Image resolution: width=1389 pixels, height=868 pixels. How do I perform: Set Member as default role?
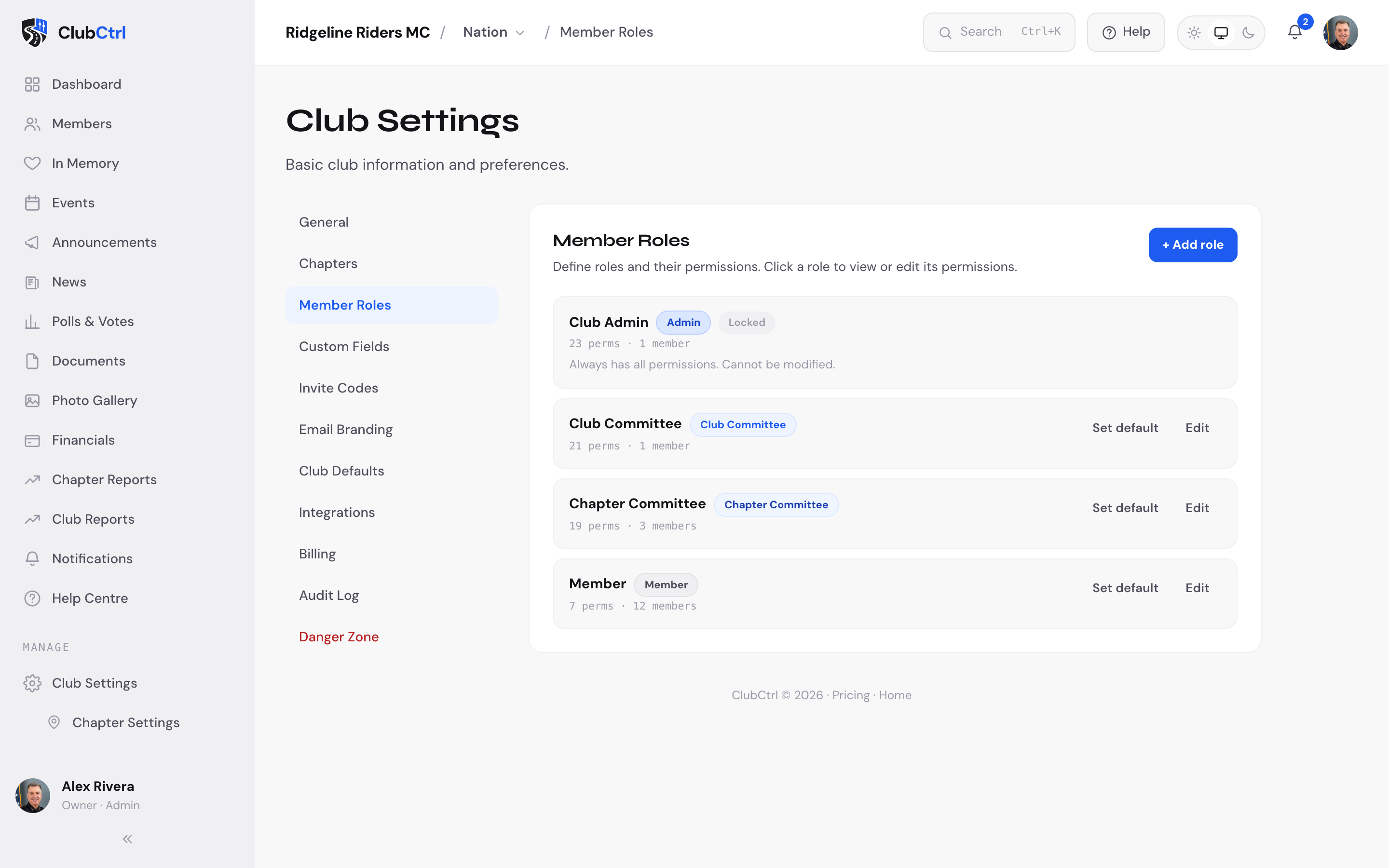tap(1125, 588)
